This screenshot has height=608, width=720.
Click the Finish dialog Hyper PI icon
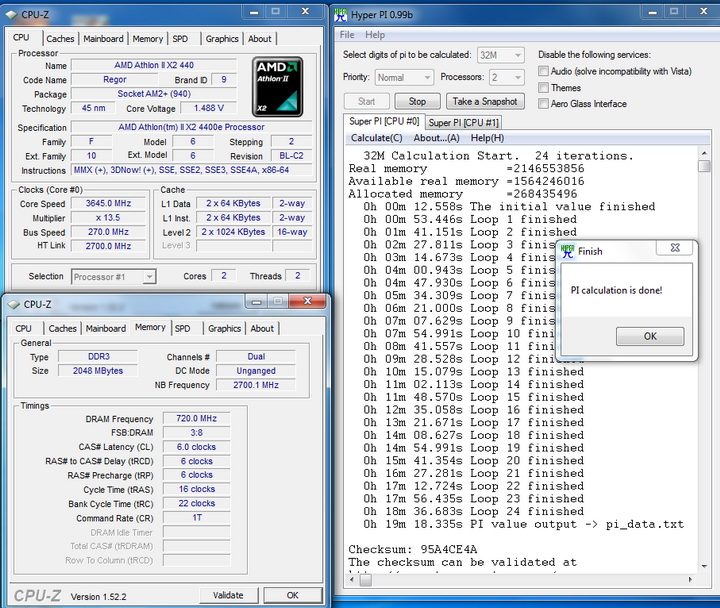tap(568, 251)
